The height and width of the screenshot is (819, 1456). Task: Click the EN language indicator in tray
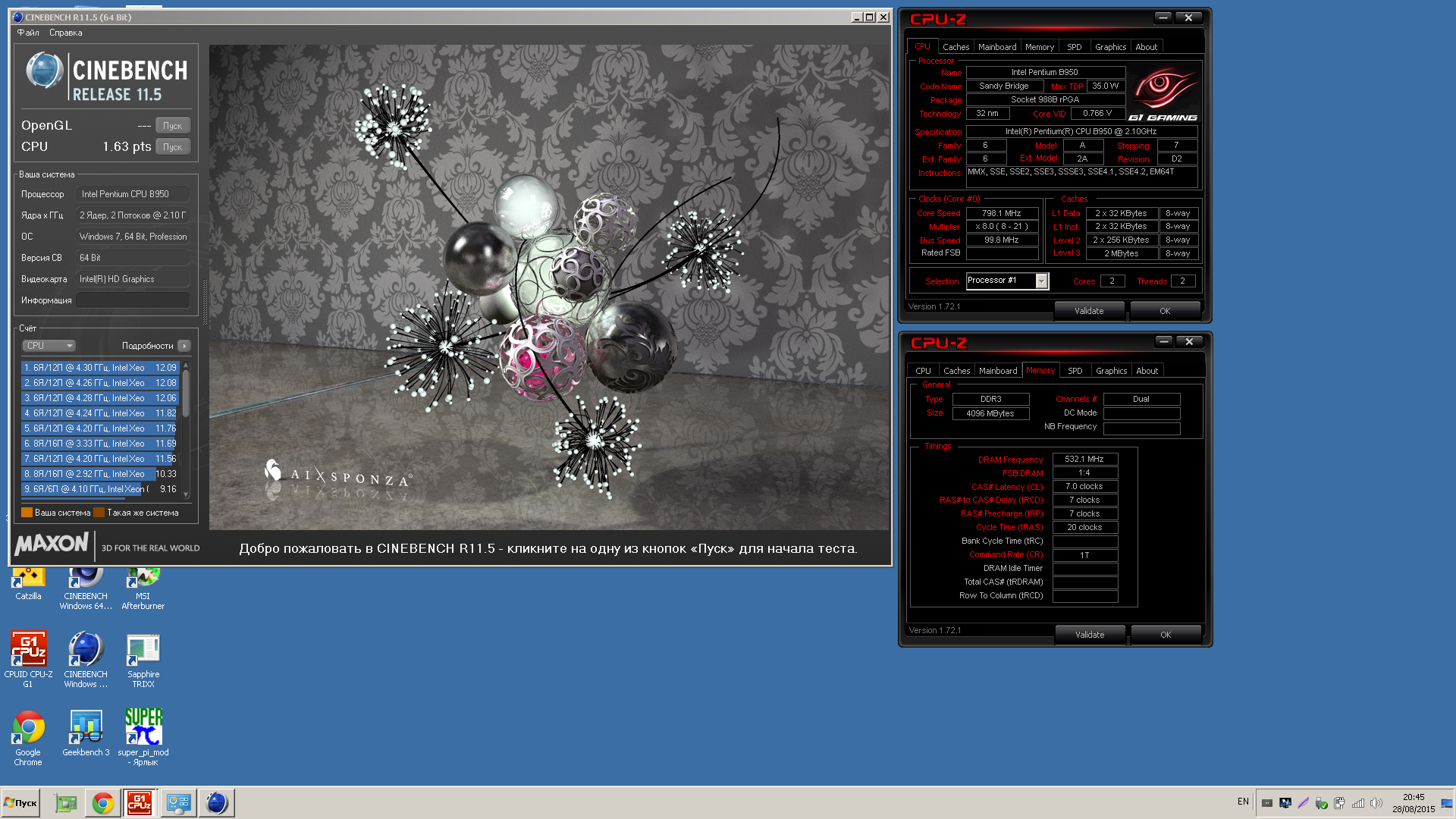(x=1243, y=802)
